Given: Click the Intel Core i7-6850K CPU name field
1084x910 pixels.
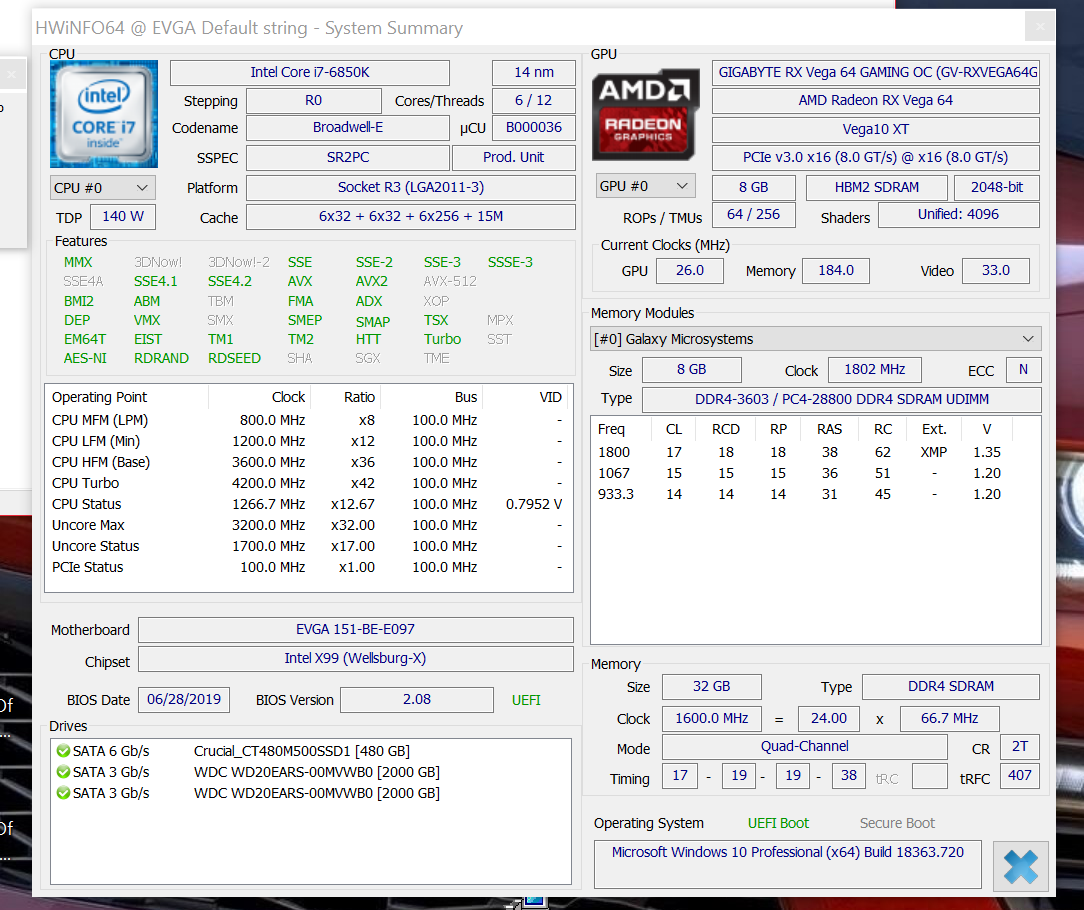Looking at the screenshot, I should coord(310,73).
